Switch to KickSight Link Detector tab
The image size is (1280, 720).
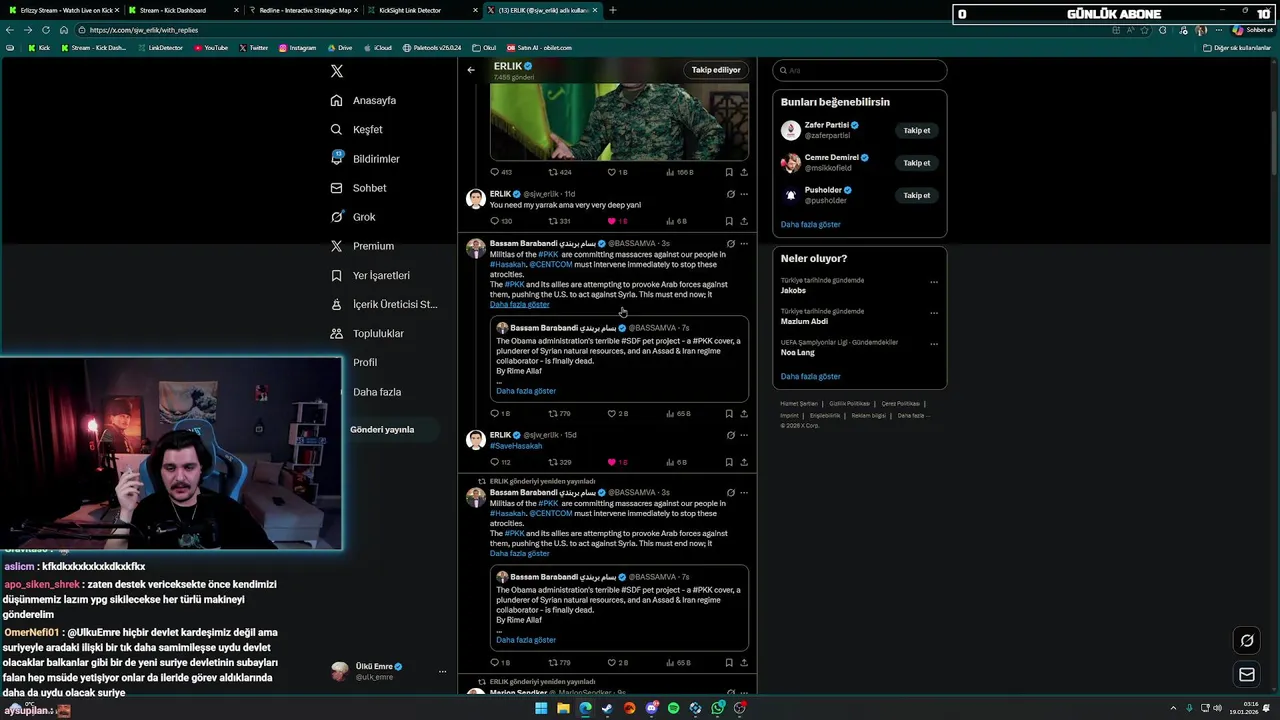(424, 10)
